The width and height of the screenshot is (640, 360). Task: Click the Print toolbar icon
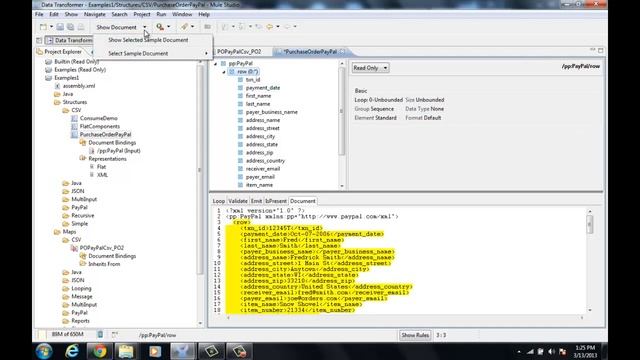coord(81,27)
